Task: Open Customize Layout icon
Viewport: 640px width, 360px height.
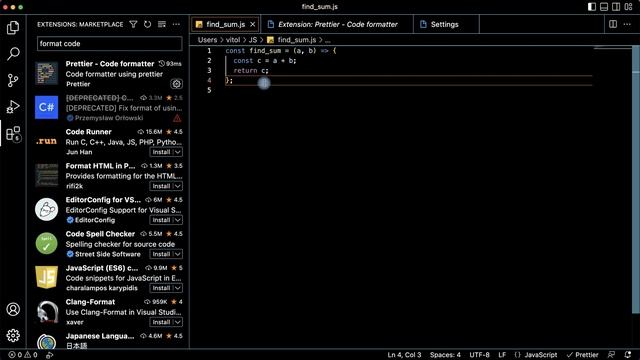Action: coord(628,7)
